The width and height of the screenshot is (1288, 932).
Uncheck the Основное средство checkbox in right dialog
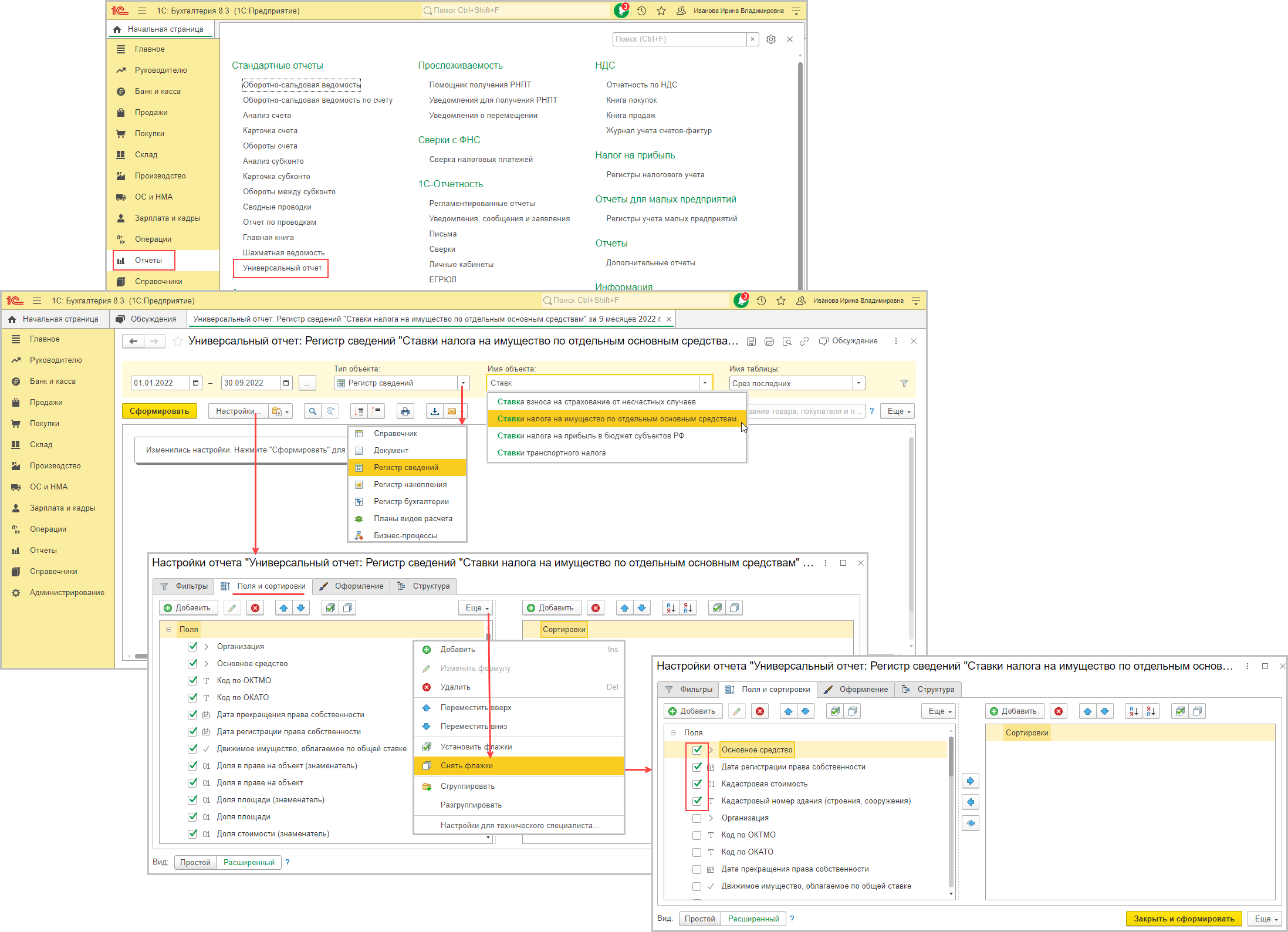click(697, 750)
